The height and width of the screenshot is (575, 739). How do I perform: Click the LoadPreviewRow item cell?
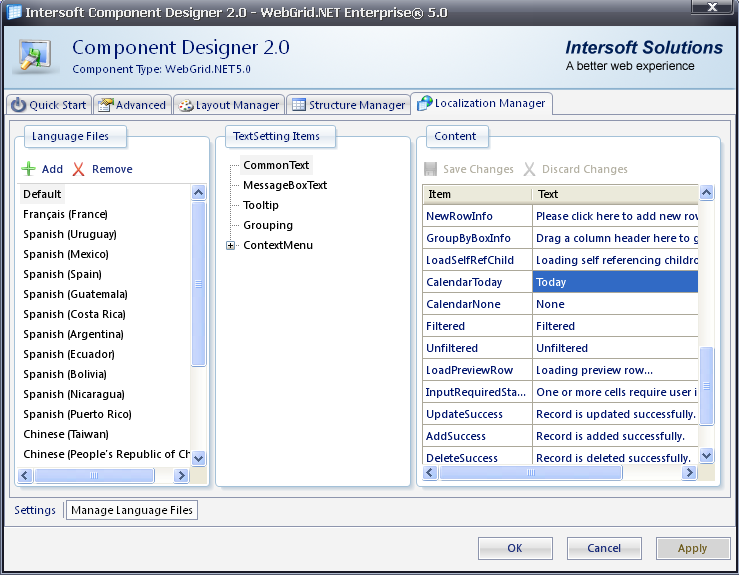point(477,370)
